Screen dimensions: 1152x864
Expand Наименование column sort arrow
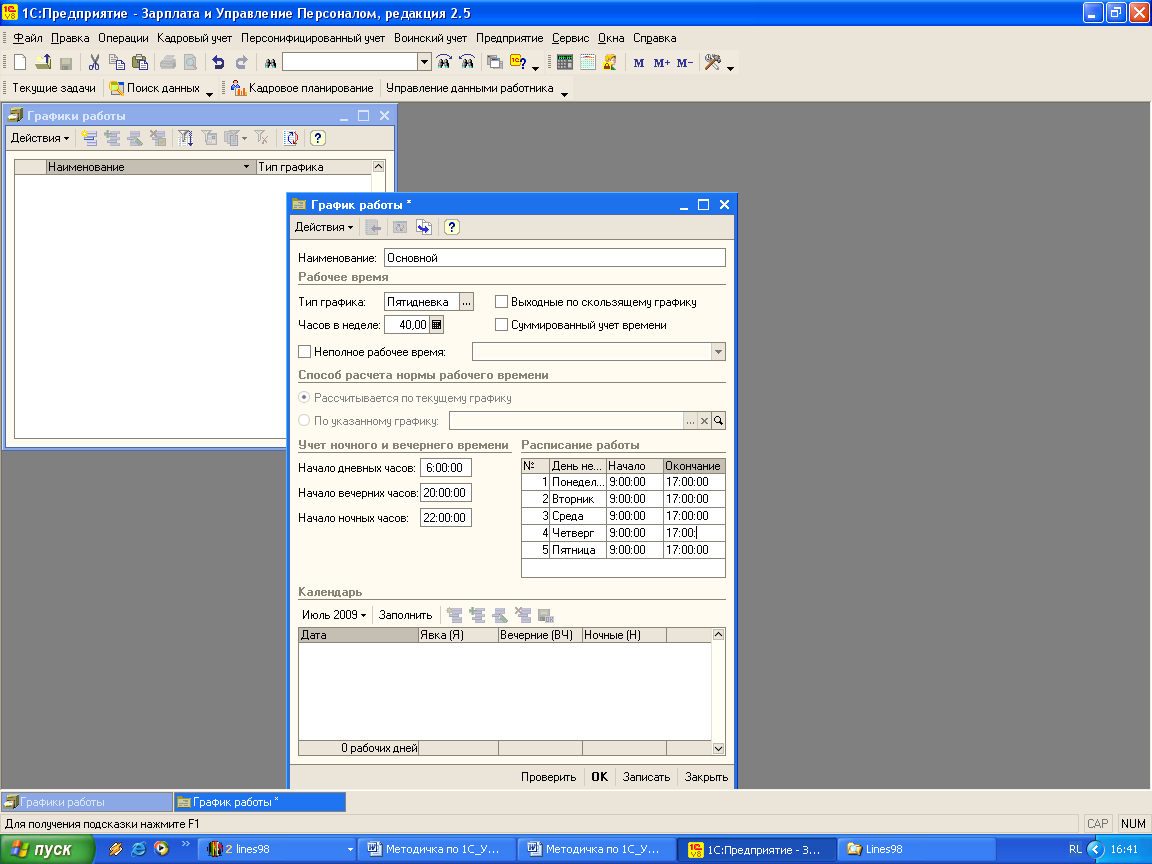(246, 167)
